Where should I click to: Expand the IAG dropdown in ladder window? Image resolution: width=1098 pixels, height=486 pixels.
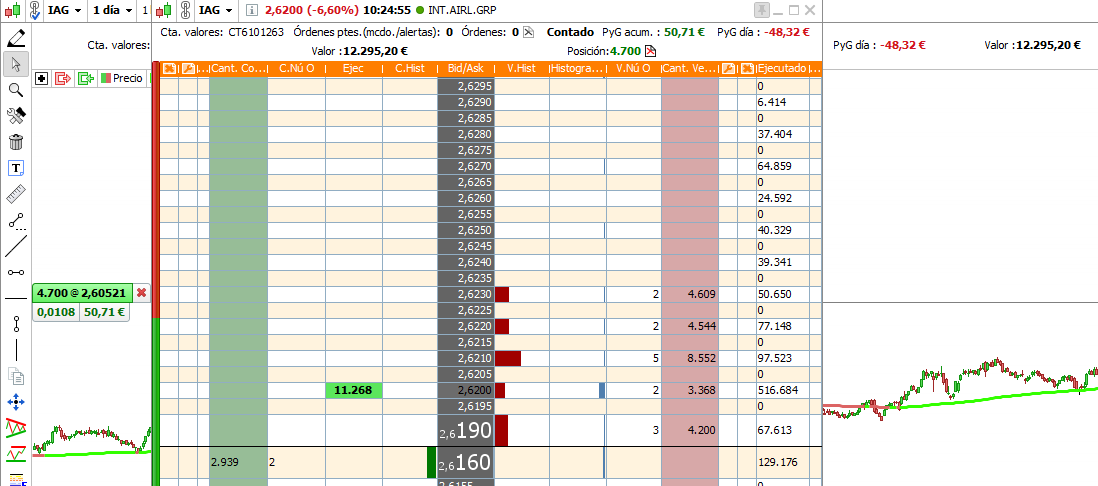pyautogui.click(x=216, y=11)
